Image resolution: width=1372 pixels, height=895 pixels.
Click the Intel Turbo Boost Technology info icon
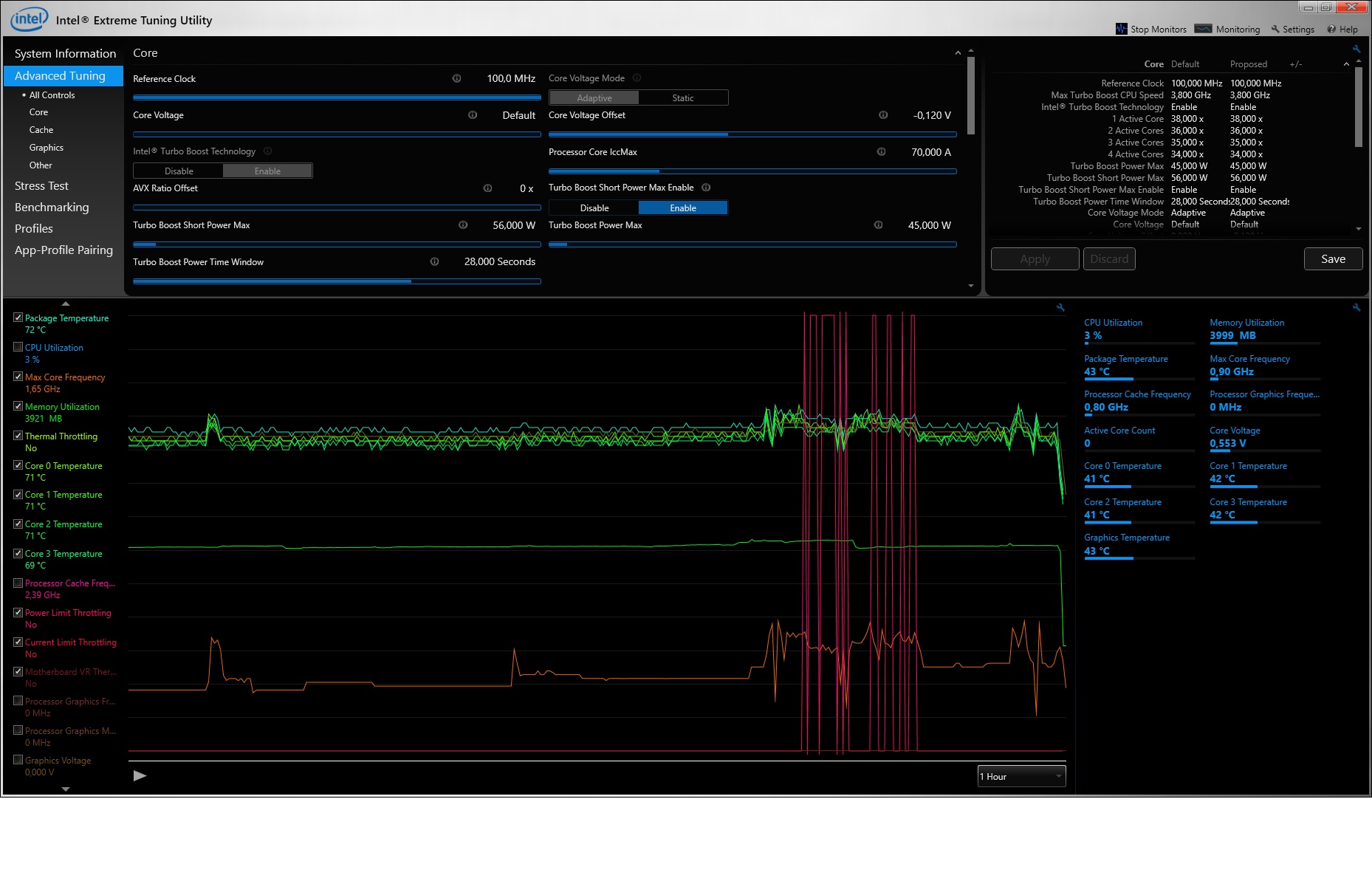tap(268, 151)
